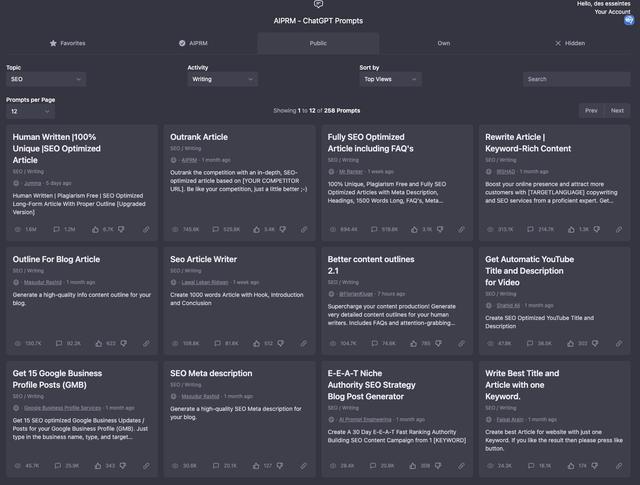Open Rewrite Article Keyword-Rich Content title
The width and height of the screenshot is (640, 485).
click(528, 142)
